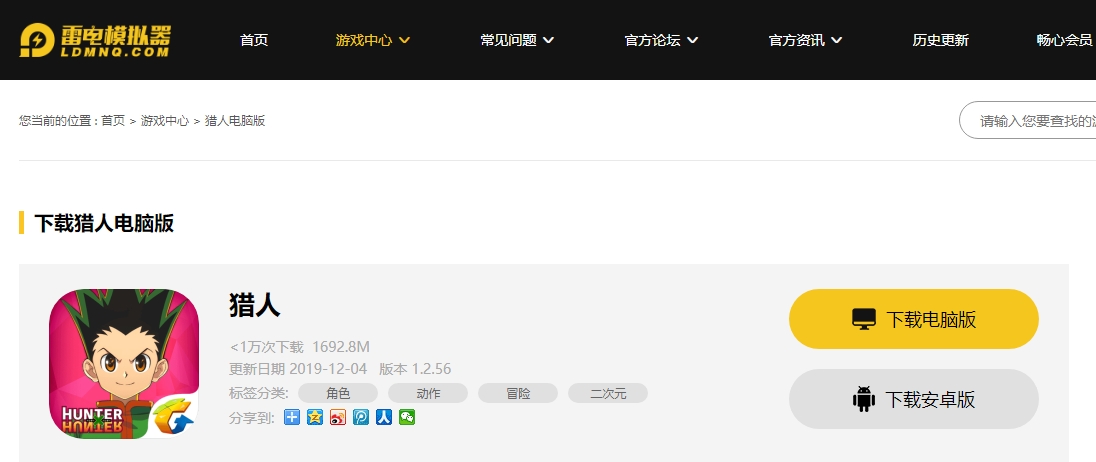Click the 首页 breadcrumb link
Image resolution: width=1096 pixels, height=462 pixels.
click(x=113, y=121)
